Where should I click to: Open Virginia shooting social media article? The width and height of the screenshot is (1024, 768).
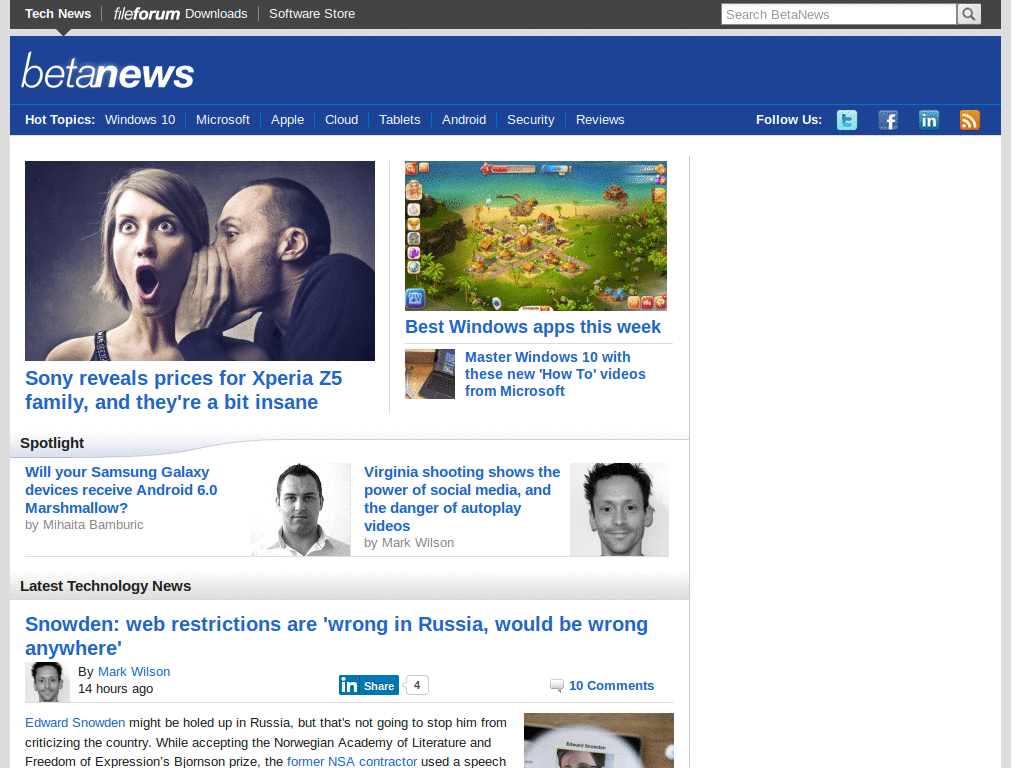coord(462,499)
